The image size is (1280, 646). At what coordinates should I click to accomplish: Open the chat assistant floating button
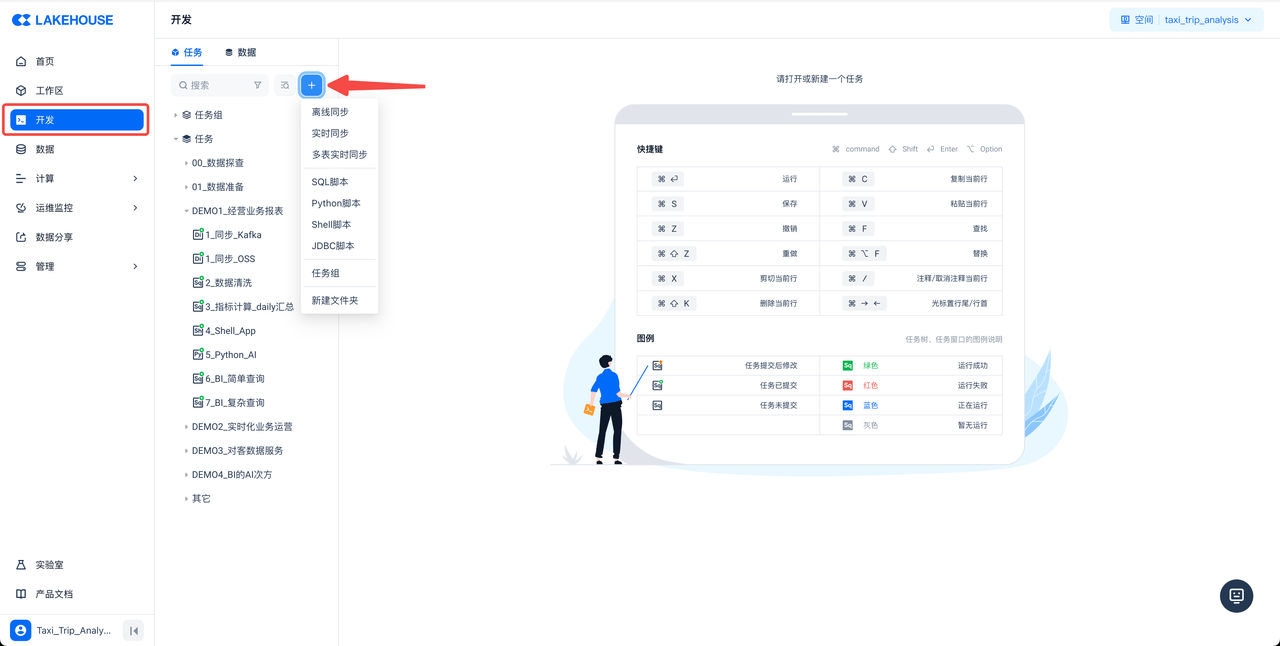[x=1236, y=595]
